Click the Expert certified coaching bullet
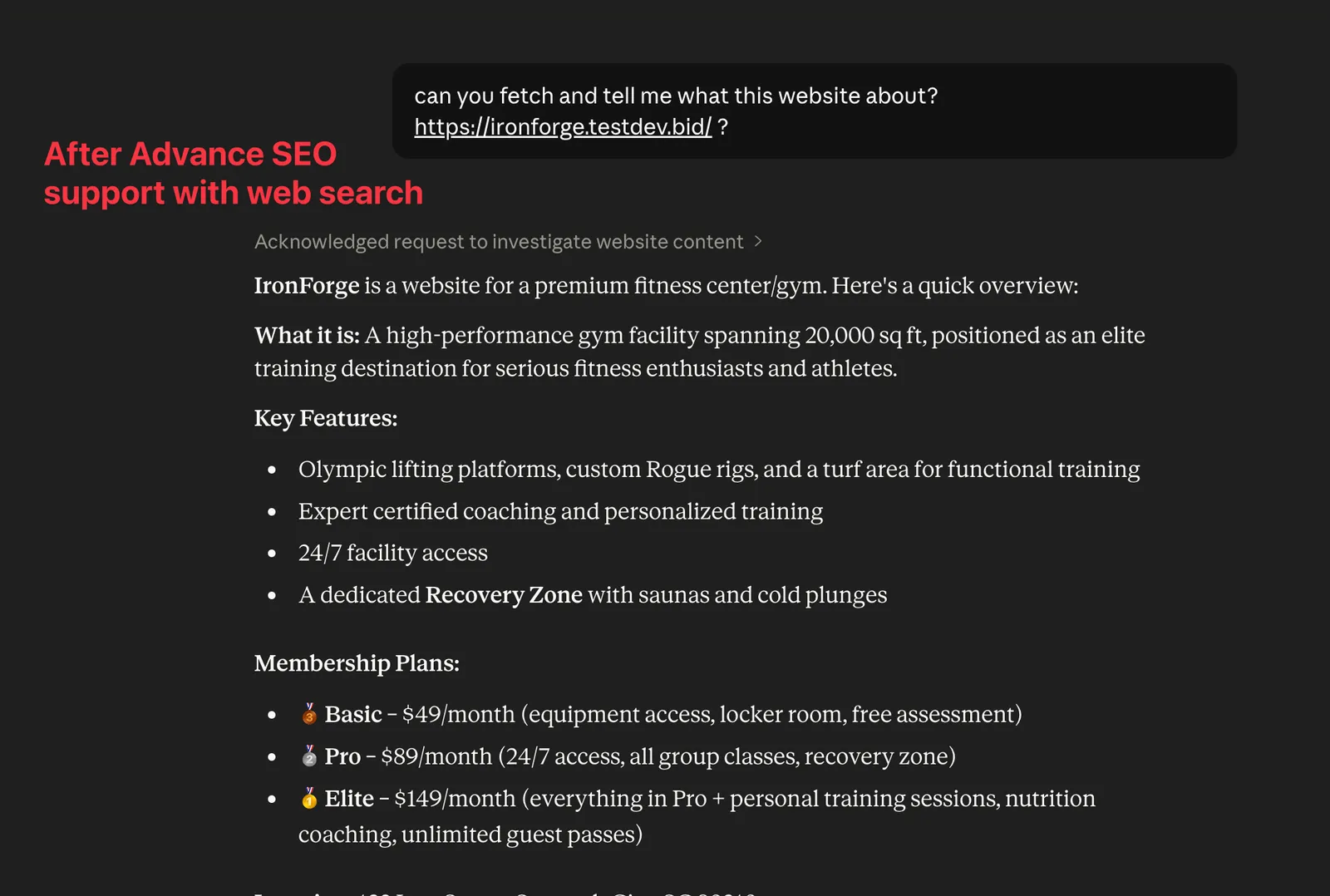 click(x=561, y=512)
